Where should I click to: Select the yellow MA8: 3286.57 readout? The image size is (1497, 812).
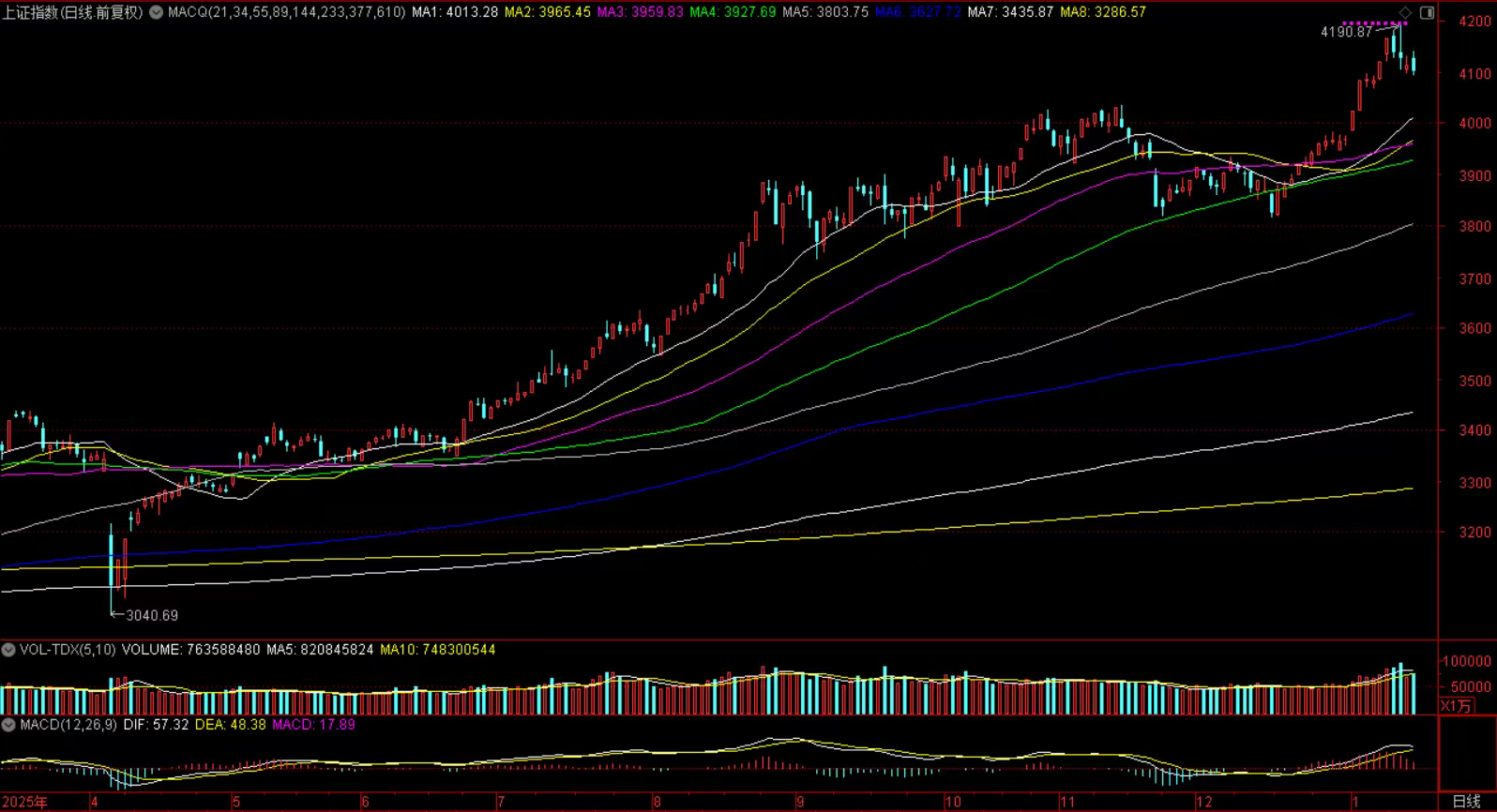1103,12
